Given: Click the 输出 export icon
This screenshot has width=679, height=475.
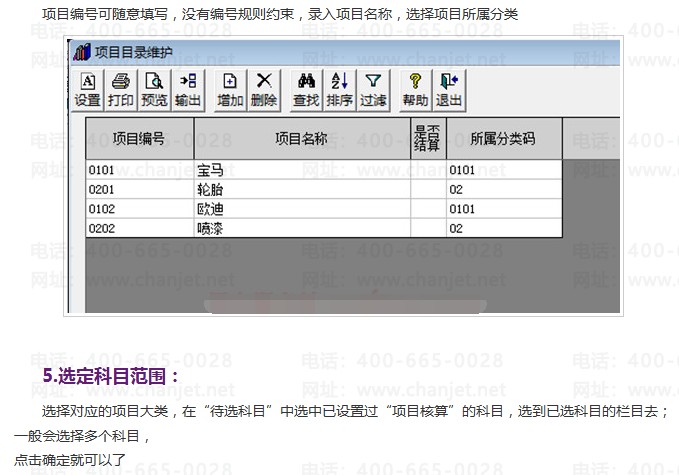Looking at the screenshot, I should pos(188,90).
